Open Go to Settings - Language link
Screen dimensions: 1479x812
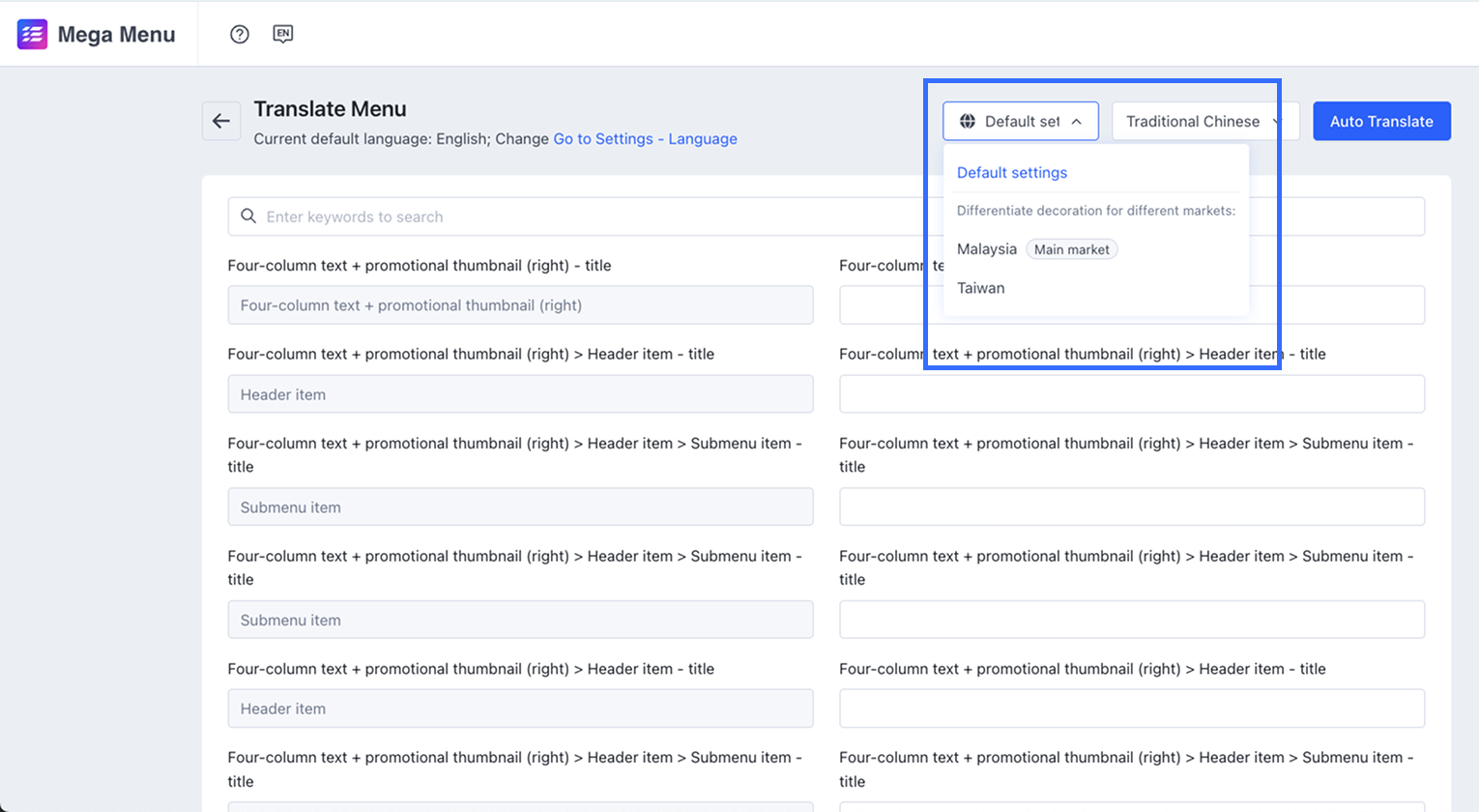tap(645, 139)
